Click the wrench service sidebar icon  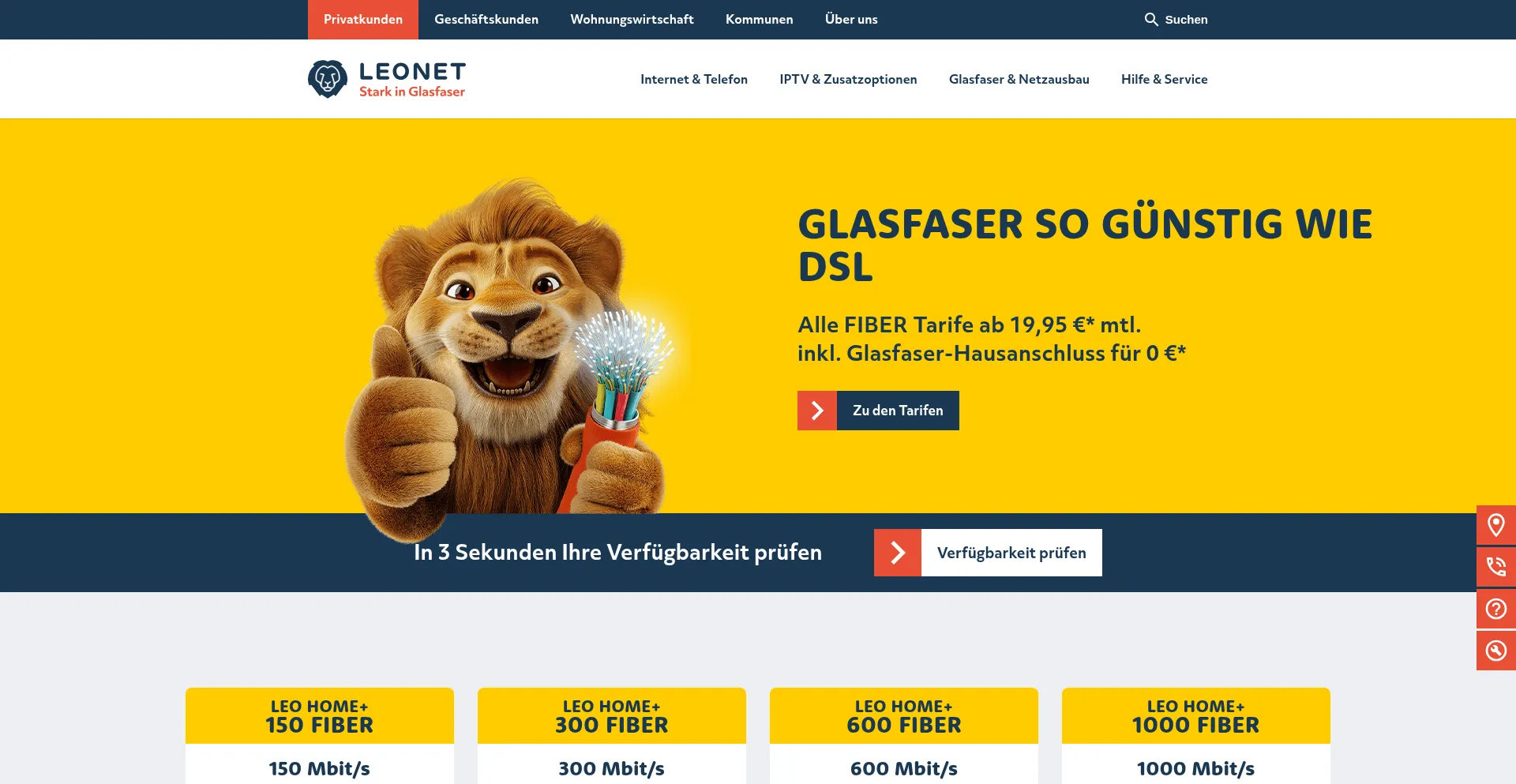click(1496, 651)
